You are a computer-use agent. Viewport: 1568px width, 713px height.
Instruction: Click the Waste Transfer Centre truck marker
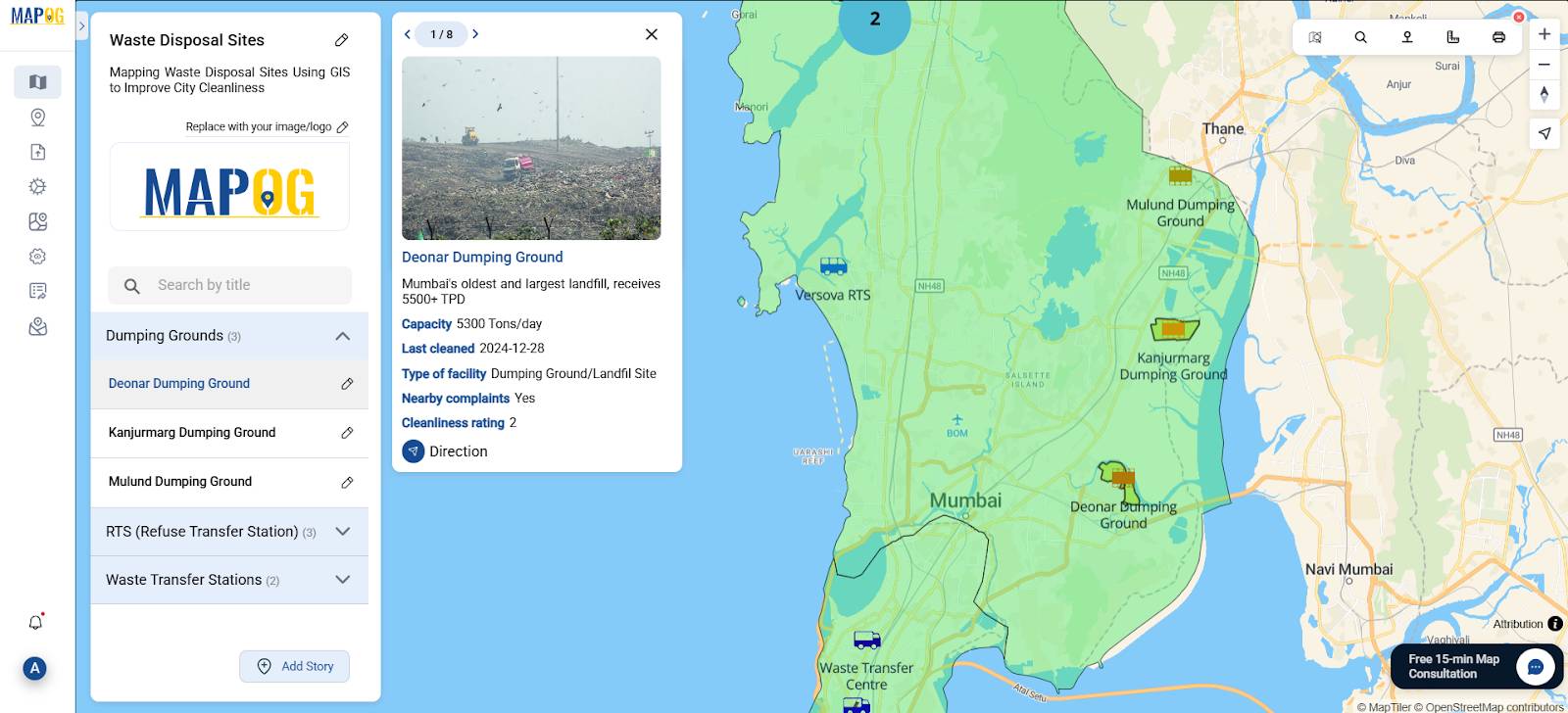pyautogui.click(x=866, y=641)
